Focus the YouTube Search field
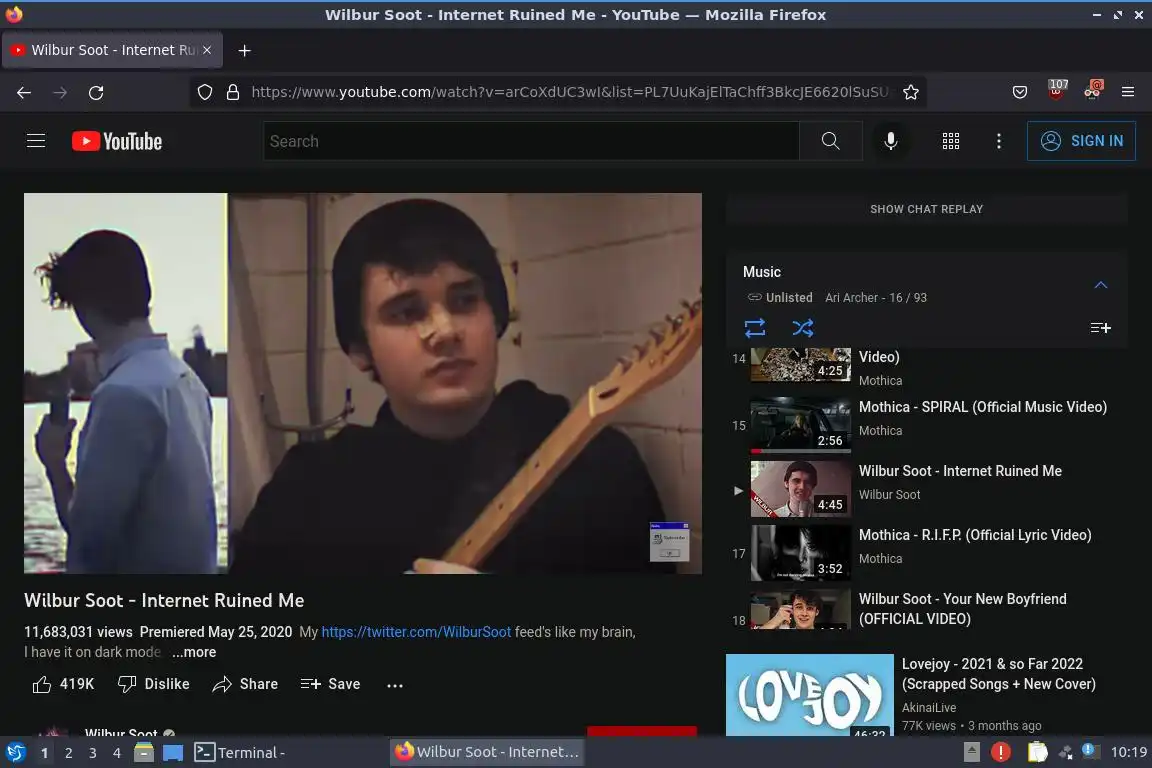Image resolution: width=1152 pixels, height=768 pixels. point(531,141)
